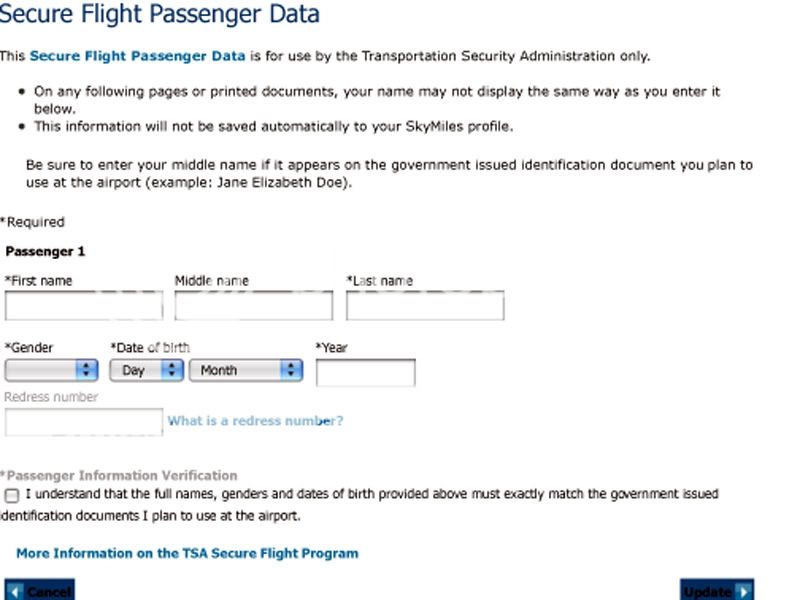Click the Day dropdown stepper arrows
Screen dimensions: 800x600
(172, 370)
